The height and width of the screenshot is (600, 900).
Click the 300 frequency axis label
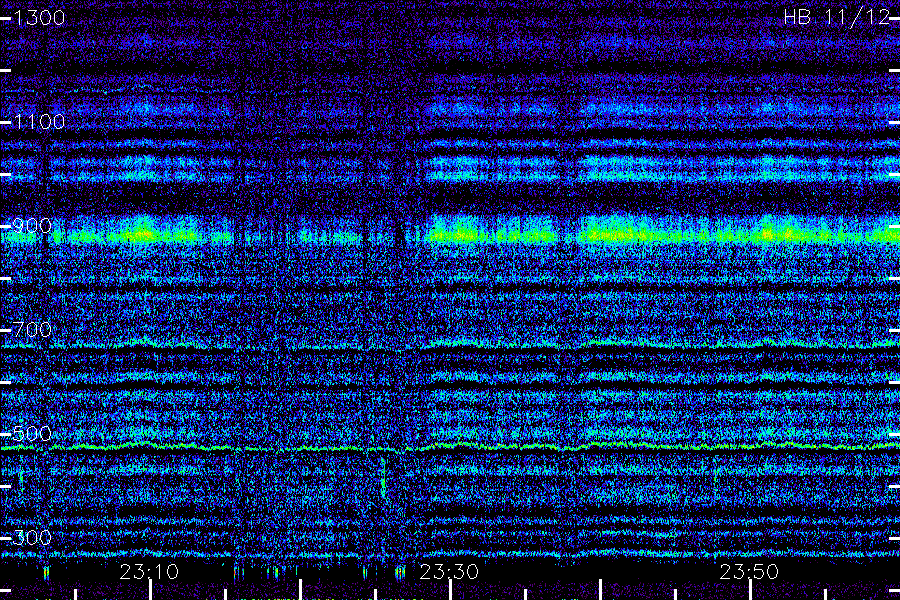(x=32, y=537)
